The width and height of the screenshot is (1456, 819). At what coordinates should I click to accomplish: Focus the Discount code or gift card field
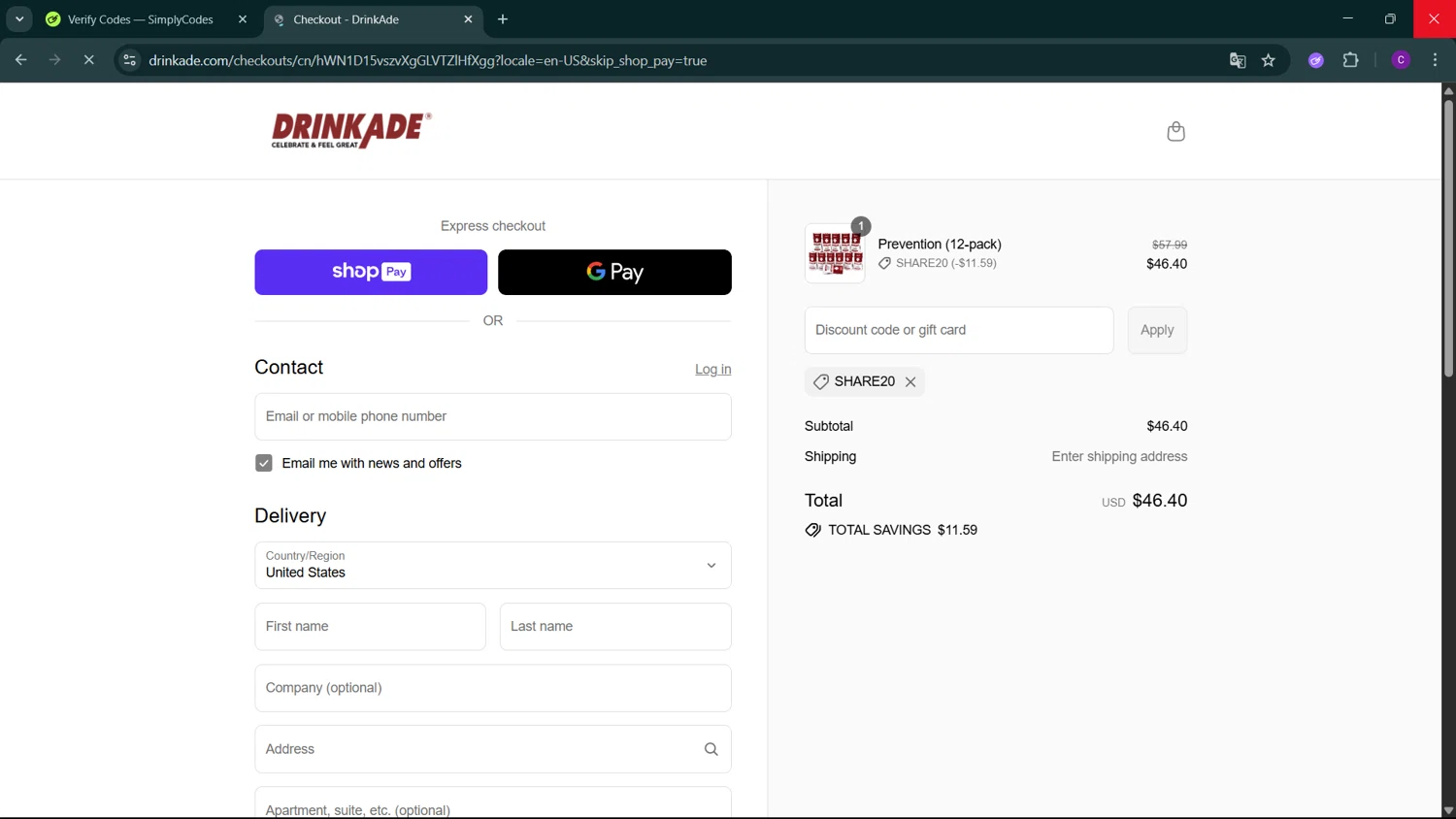[x=959, y=330]
